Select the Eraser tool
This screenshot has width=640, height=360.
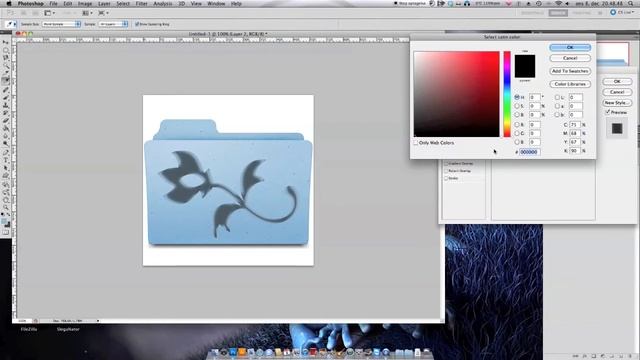point(6,121)
